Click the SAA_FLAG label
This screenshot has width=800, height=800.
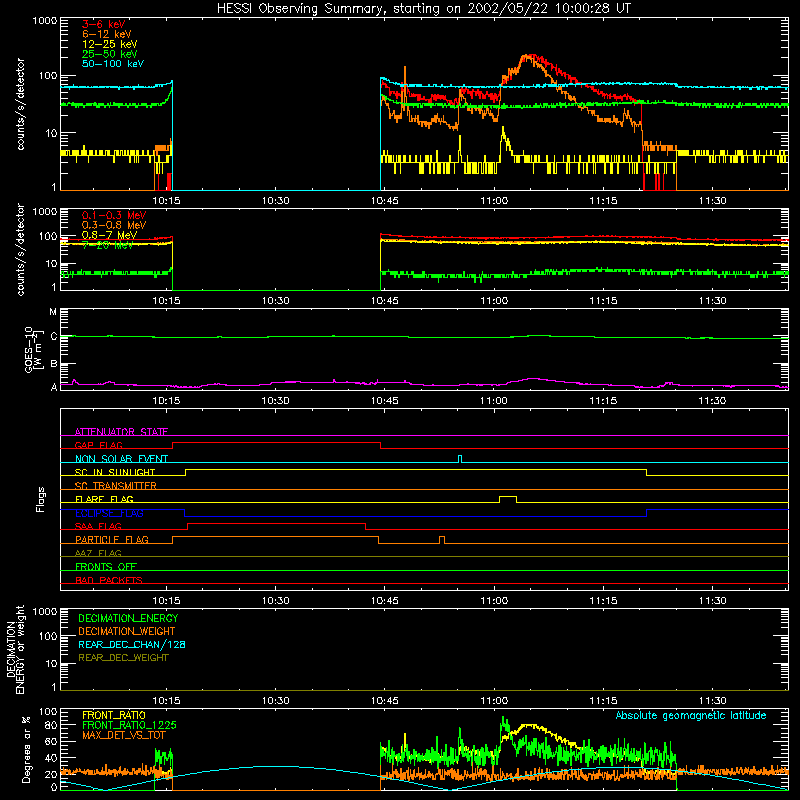[98, 526]
